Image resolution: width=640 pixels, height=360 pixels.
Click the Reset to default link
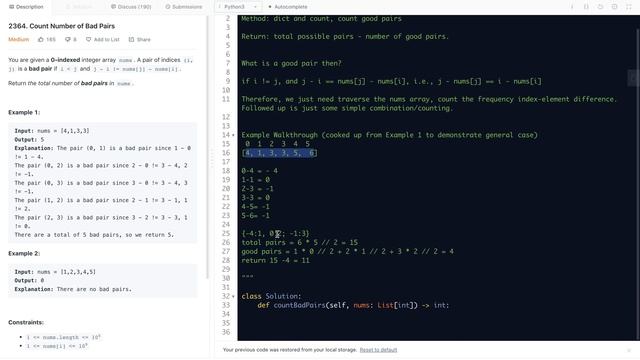coord(378,350)
